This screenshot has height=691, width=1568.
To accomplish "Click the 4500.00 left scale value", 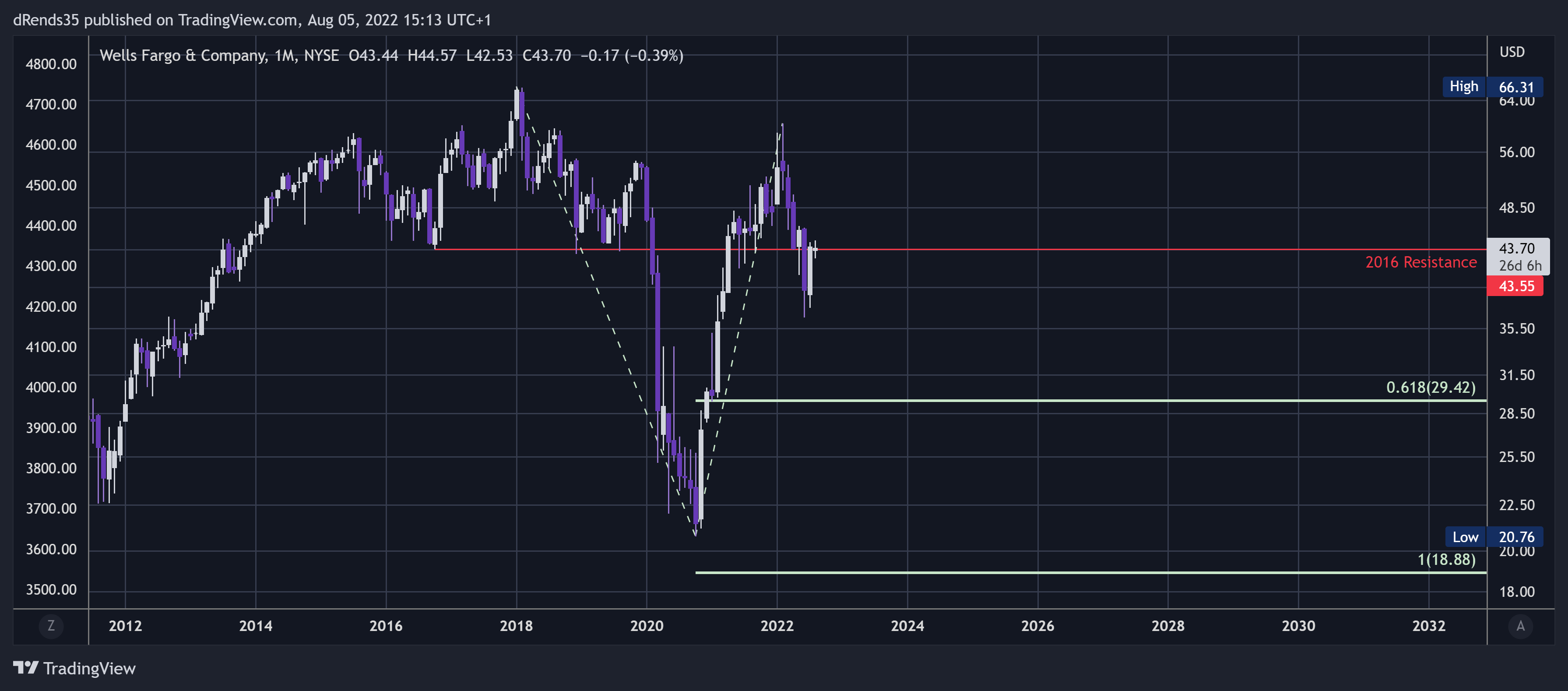I will click(51, 185).
